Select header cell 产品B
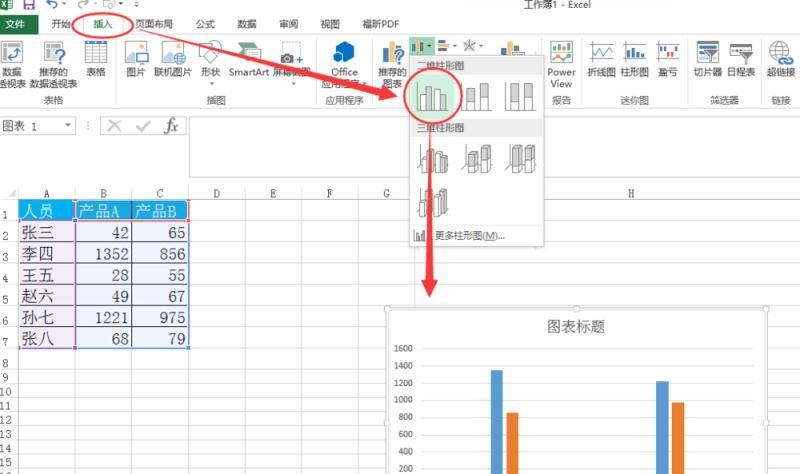The width and height of the screenshot is (800, 474). pyautogui.click(x=160, y=210)
